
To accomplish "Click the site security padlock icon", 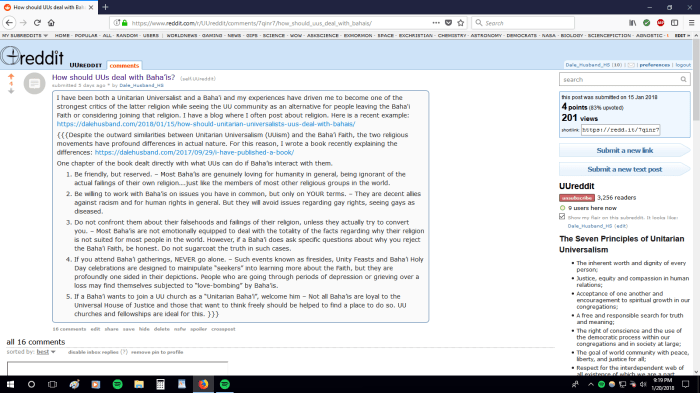I will tap(125, 23).
